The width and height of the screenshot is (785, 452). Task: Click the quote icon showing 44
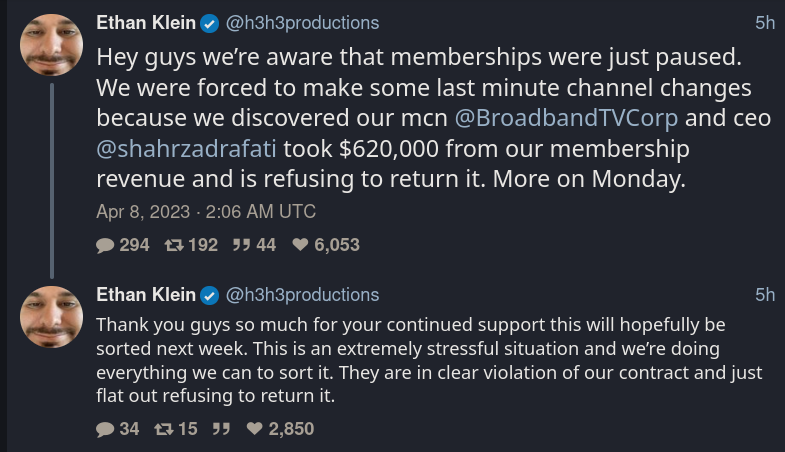click(241, 245)
